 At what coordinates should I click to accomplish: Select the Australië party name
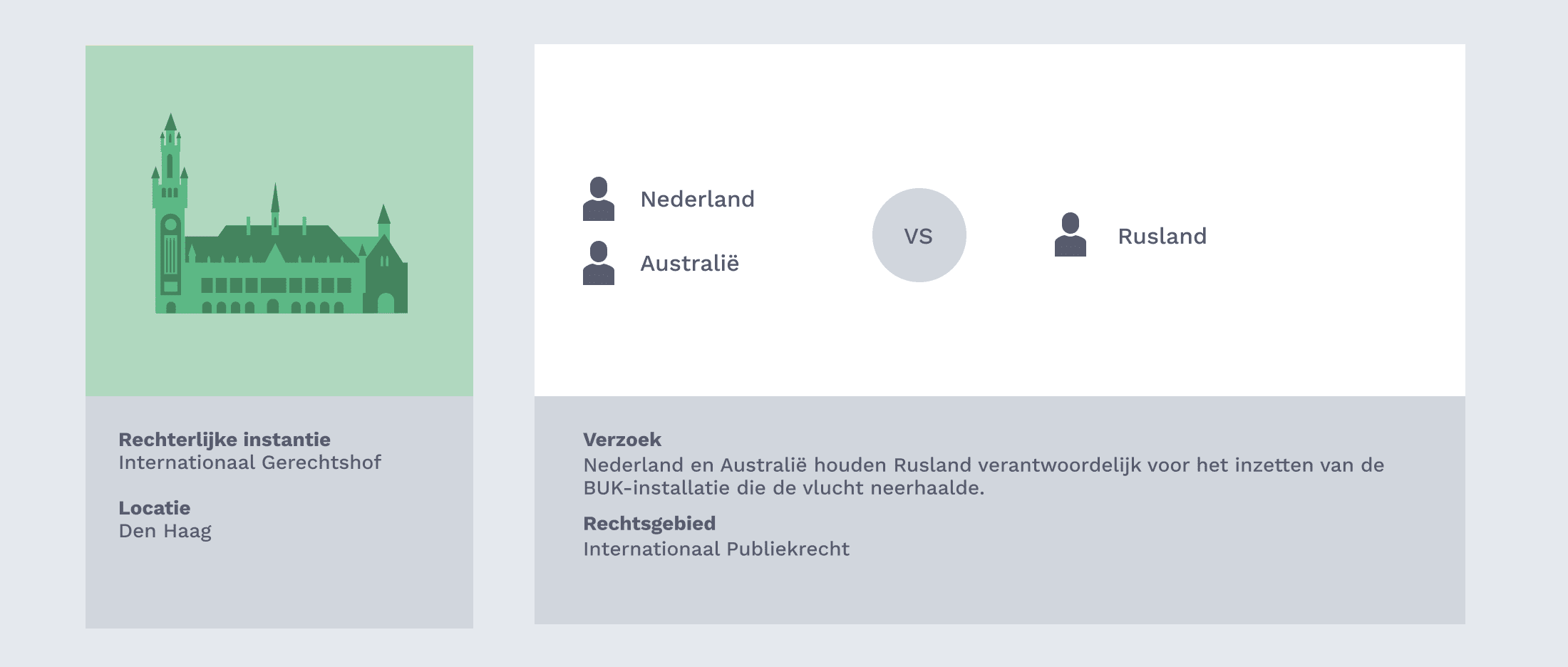pyautogui.click(x=689, y=263)
